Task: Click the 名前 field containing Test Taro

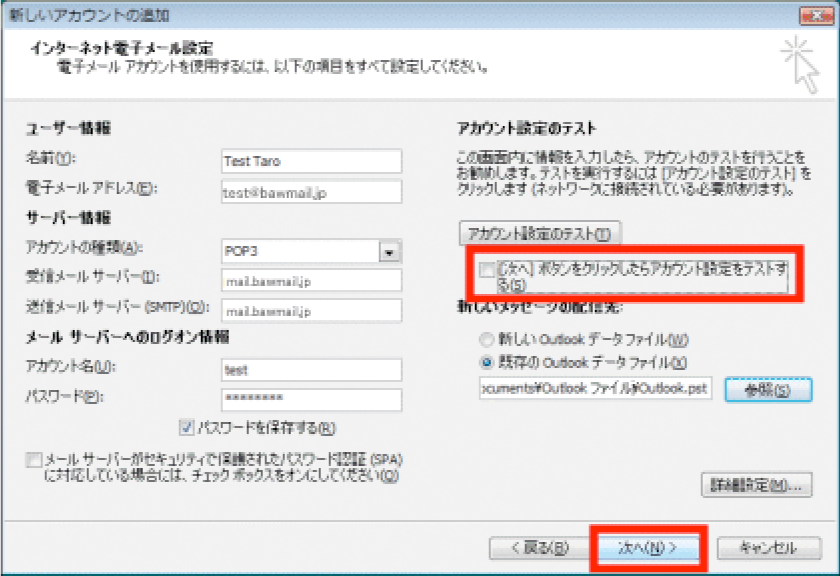Action: pos(311,161)
